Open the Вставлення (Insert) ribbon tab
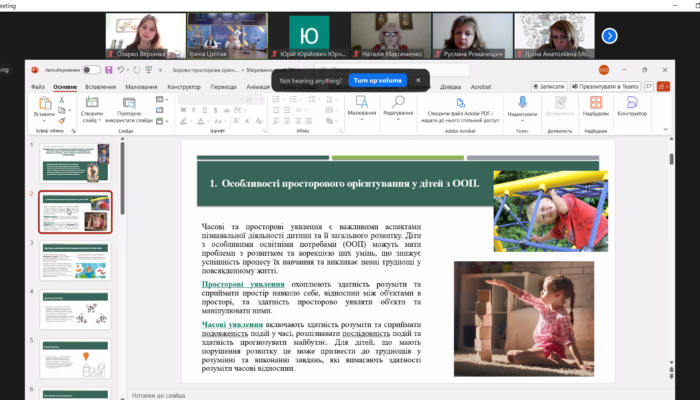The width and height of the screenshot is (700, 400). coord(99,87)
